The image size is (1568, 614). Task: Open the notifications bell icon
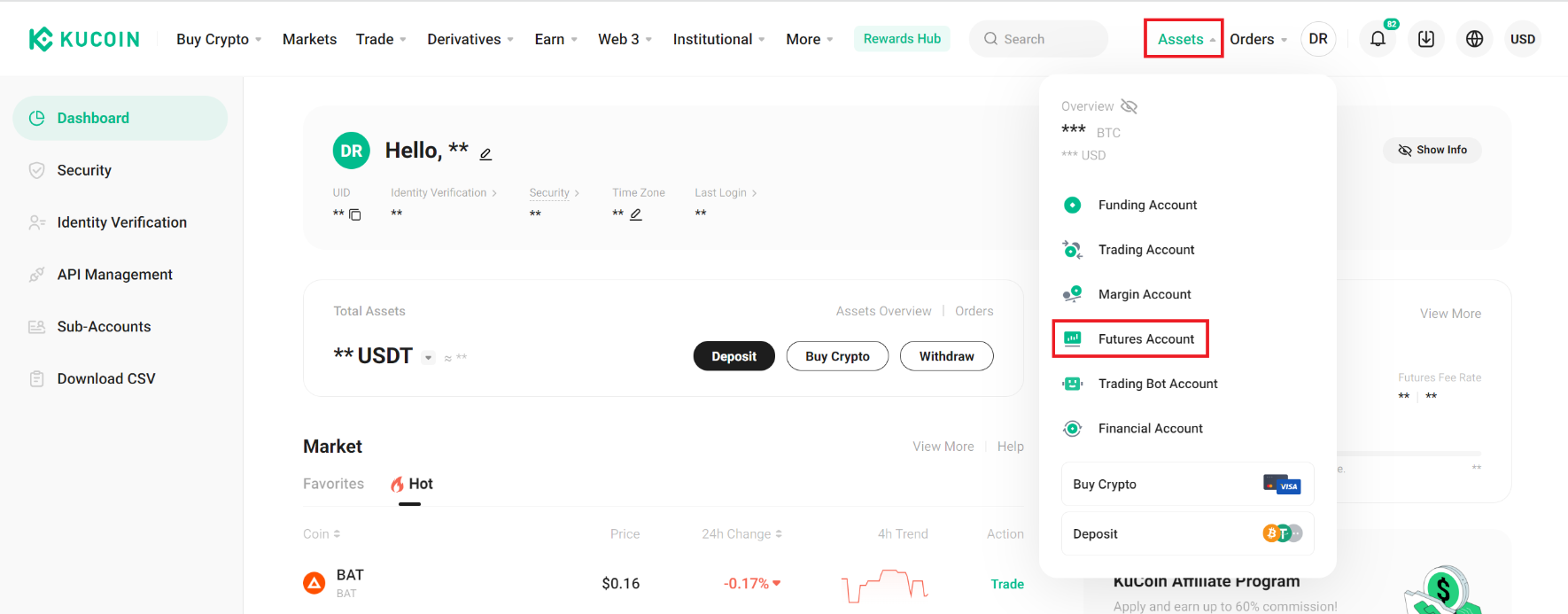pos(1378,39)
